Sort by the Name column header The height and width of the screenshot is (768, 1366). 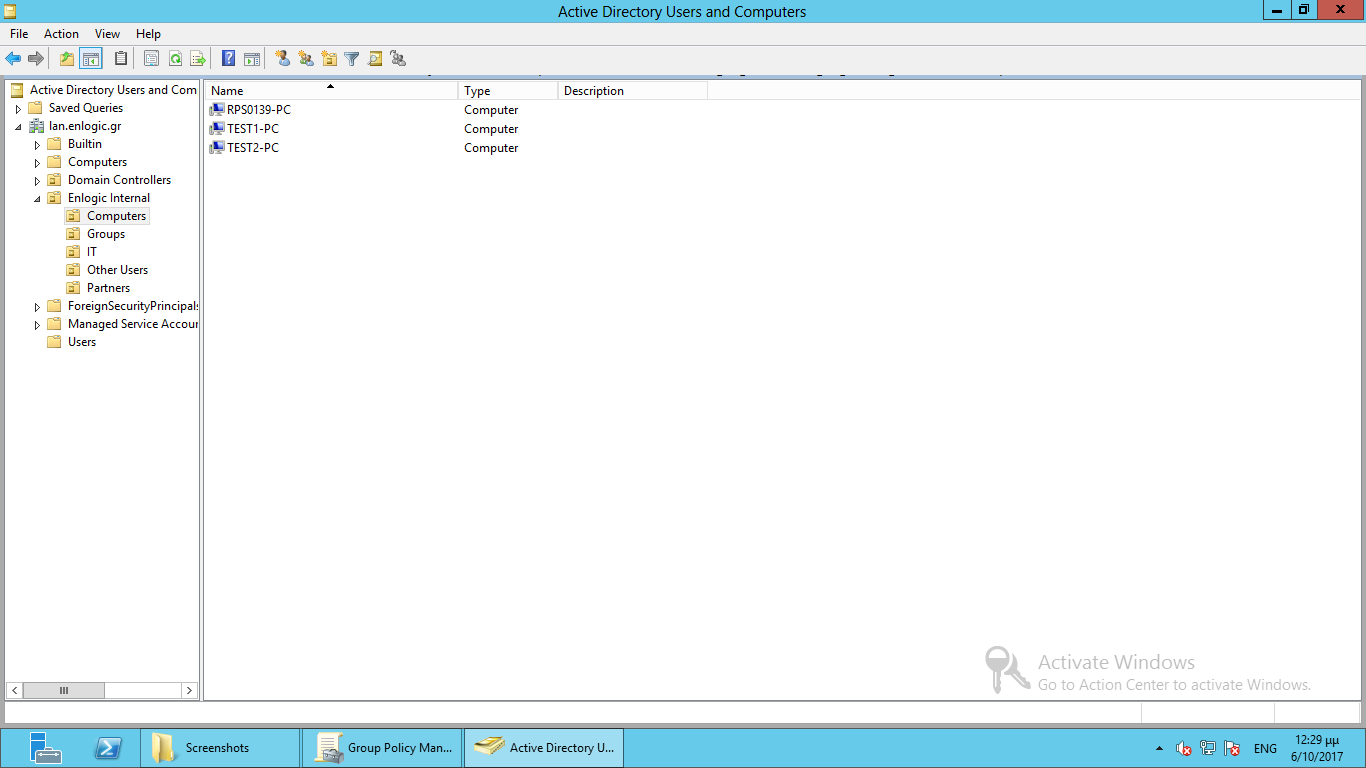331,90
